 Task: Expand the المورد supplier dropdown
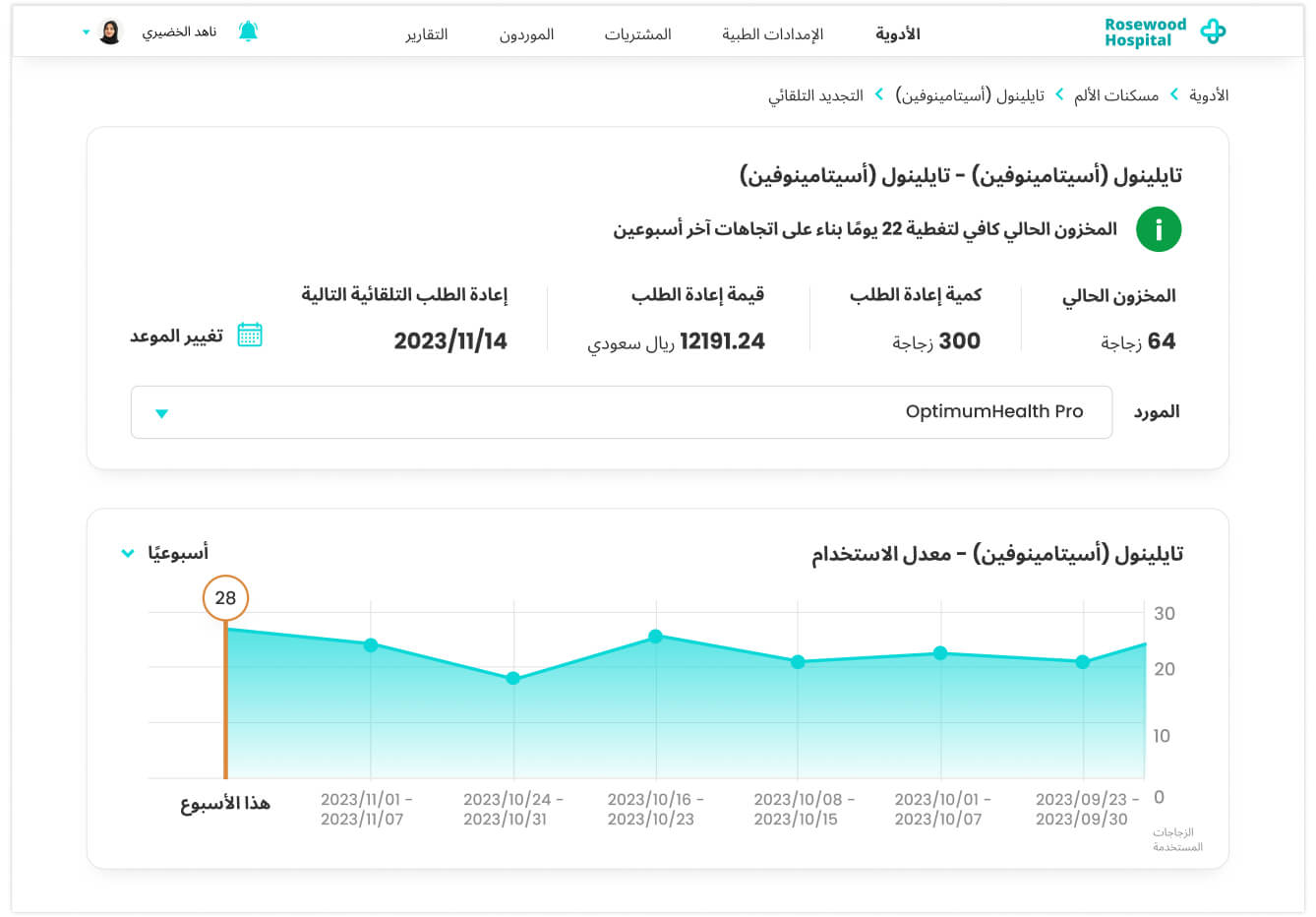(x=162, y=413)
